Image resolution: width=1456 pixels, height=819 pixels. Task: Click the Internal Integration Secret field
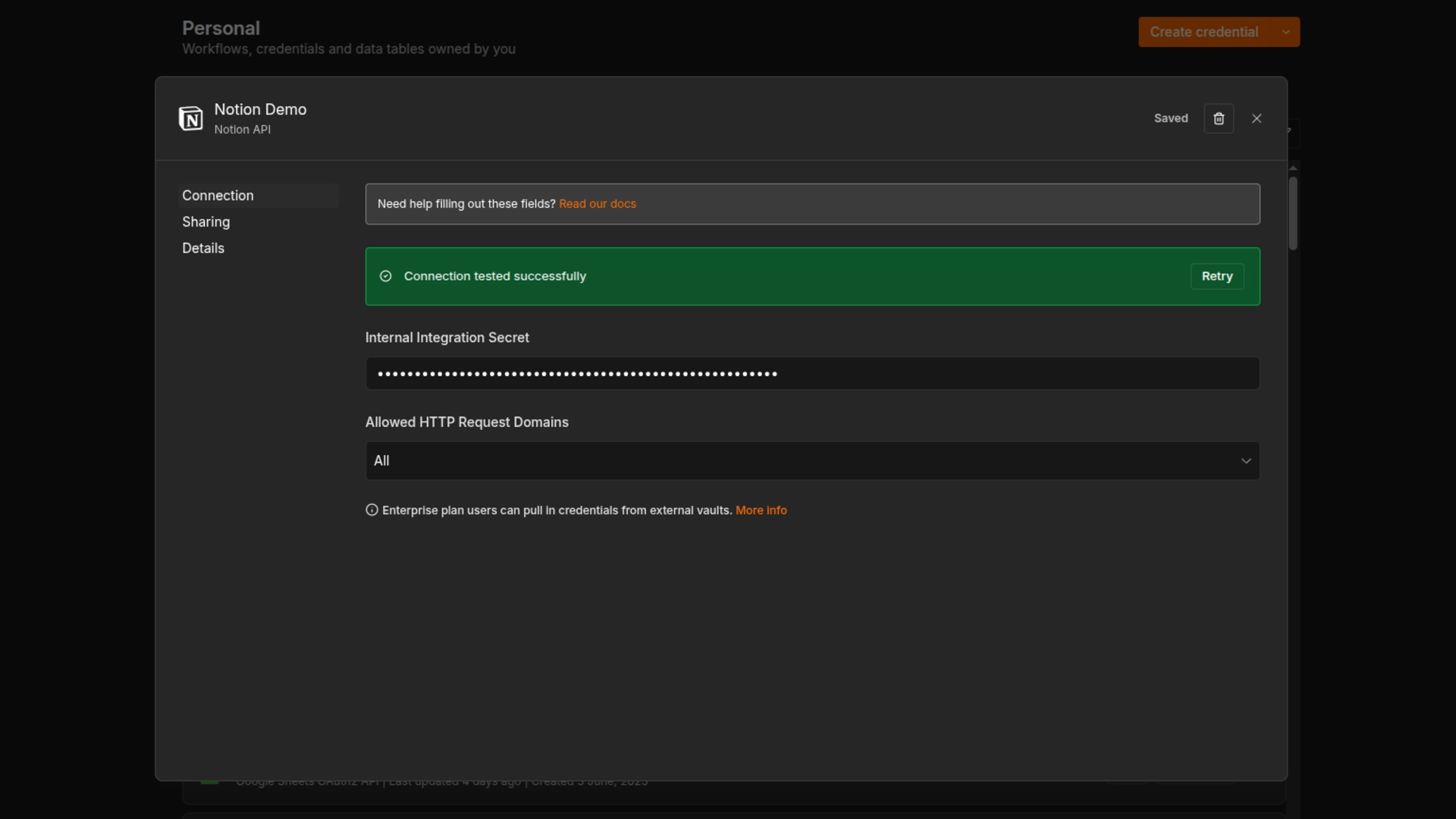pos(813,374)
